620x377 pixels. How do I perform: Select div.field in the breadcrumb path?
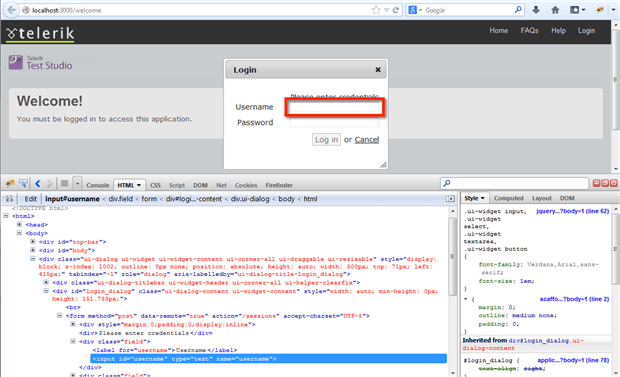coord(121,199)
